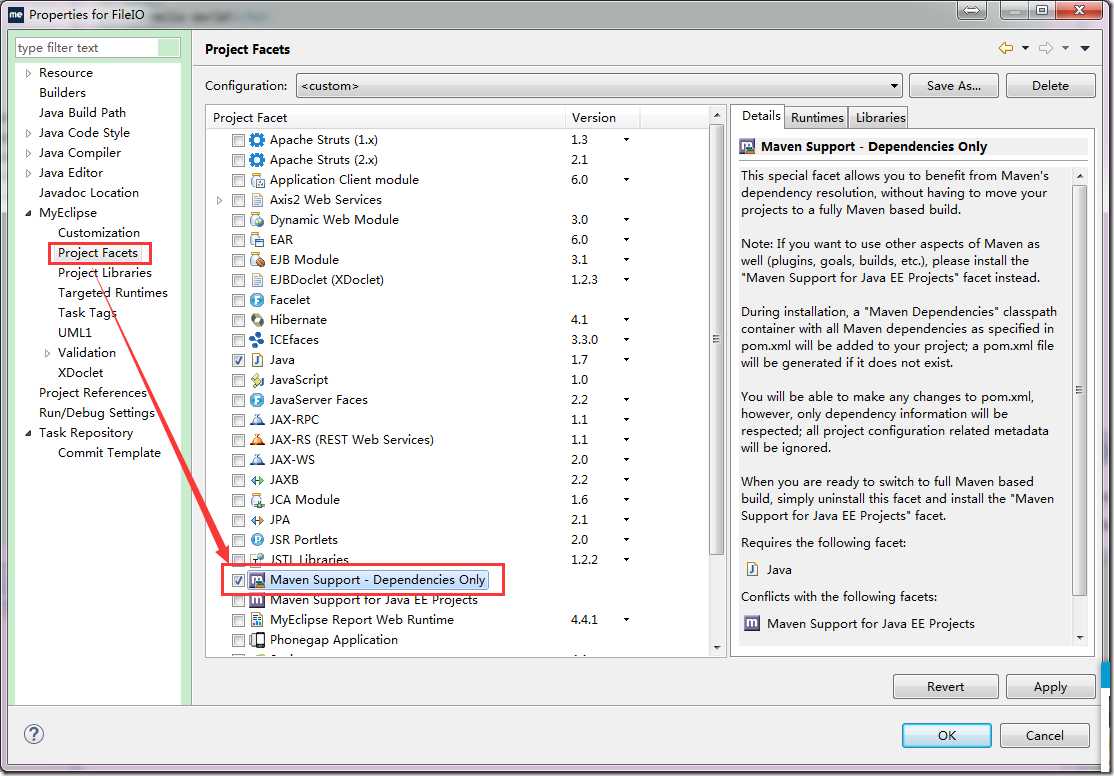Click the JCA Module icon

coord(256,500)
